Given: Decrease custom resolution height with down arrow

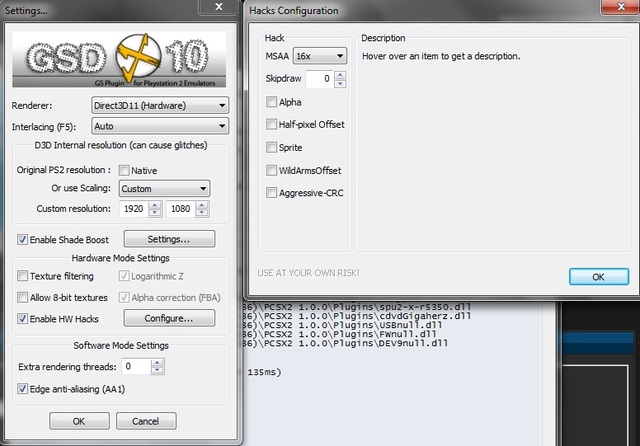Looking at the screenshot, I should pos(202,213).
